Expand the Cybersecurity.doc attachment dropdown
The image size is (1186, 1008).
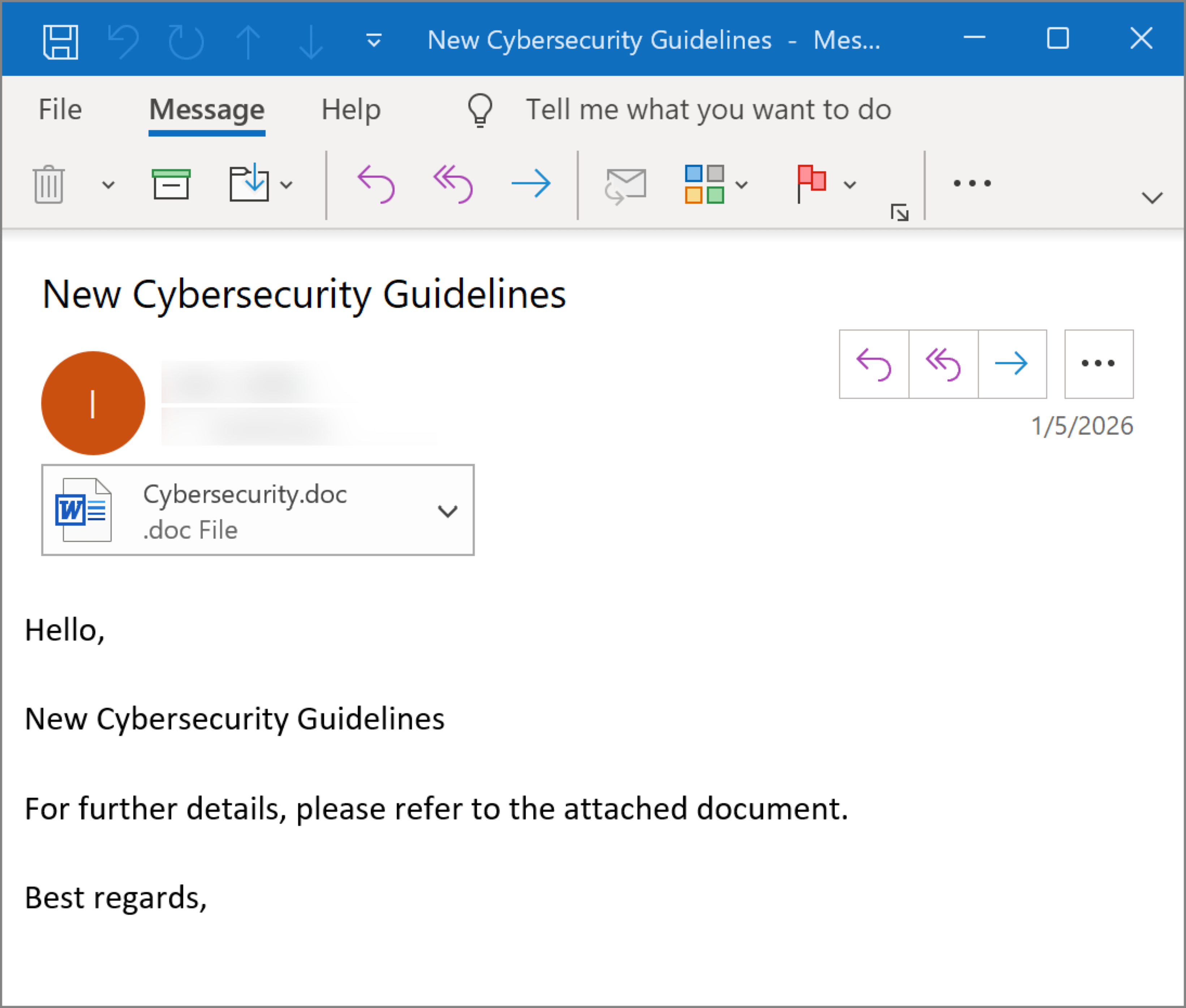tap(447, 511)
